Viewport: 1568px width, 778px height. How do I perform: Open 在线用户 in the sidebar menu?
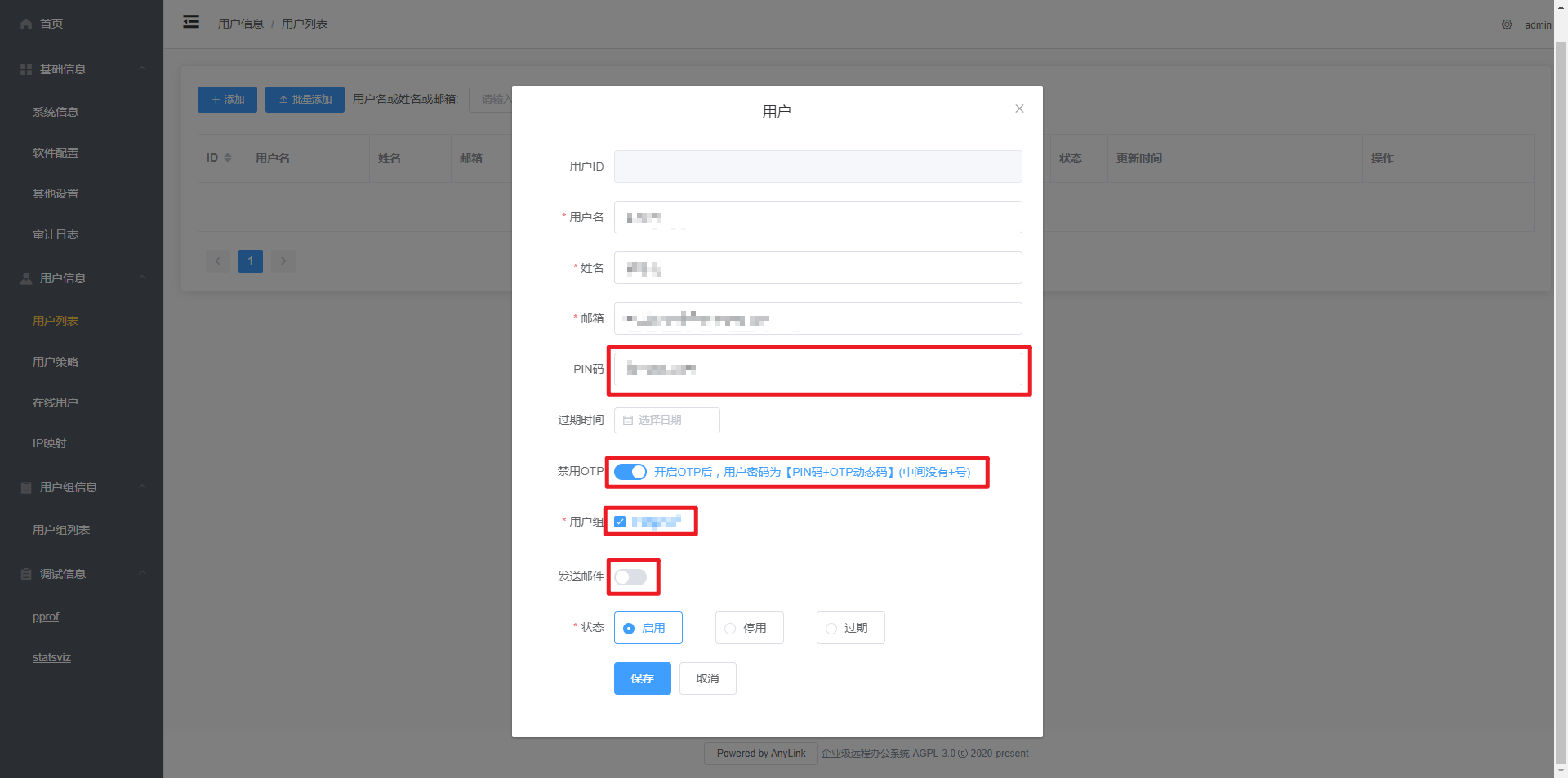click(x=56, y=402)
